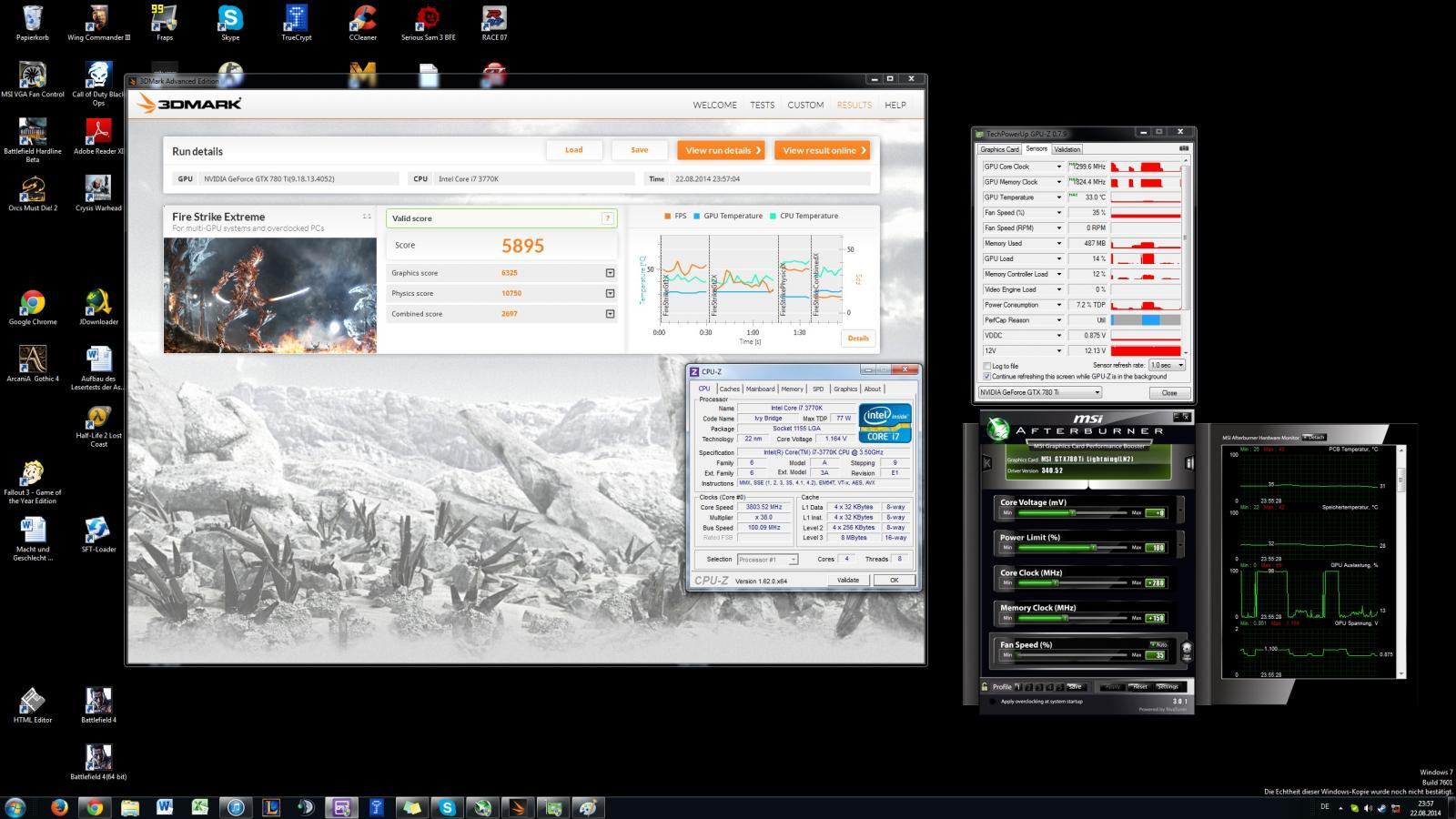Open GPU Core Clock sensor dropdown

click(1058, 167)
